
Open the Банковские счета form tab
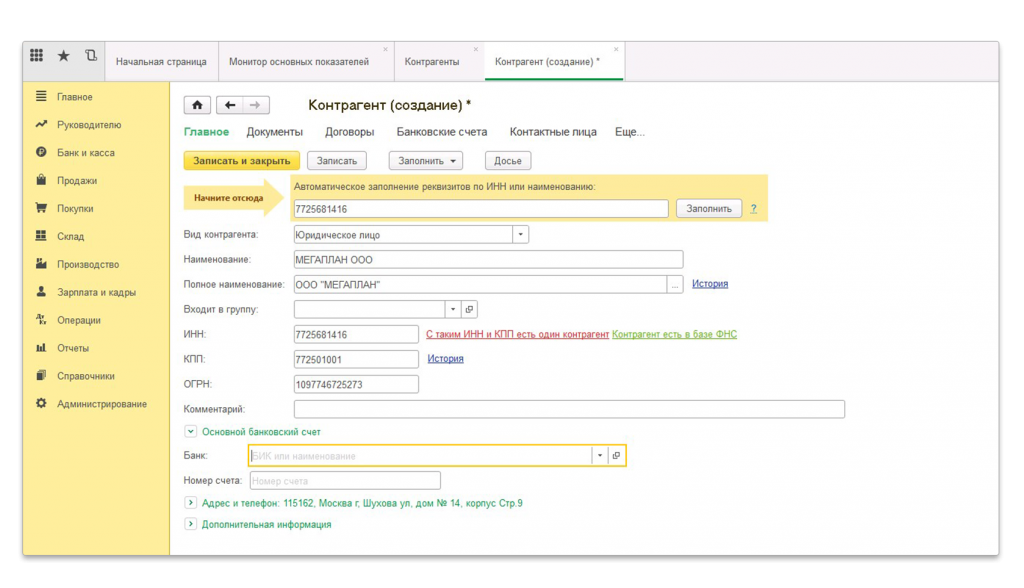click(x=441, y=132)
